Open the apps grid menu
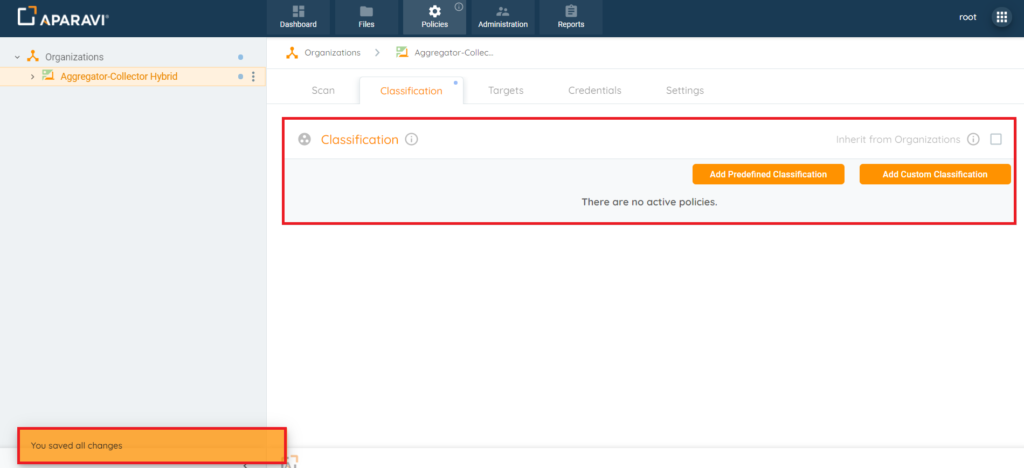Image resolution: width=1024 pixels, height=468 pixels. point(1001,17)
